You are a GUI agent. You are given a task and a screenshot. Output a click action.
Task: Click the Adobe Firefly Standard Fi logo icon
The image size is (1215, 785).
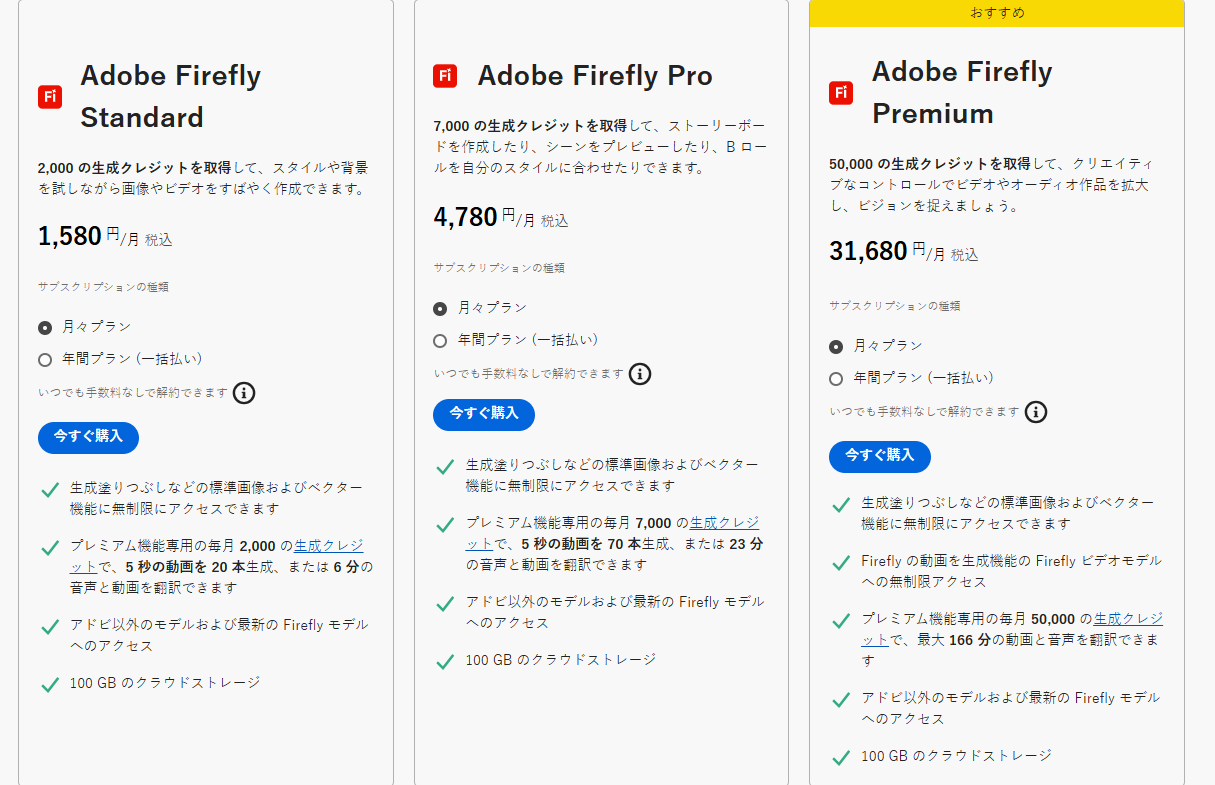click(x=49, y=96)
